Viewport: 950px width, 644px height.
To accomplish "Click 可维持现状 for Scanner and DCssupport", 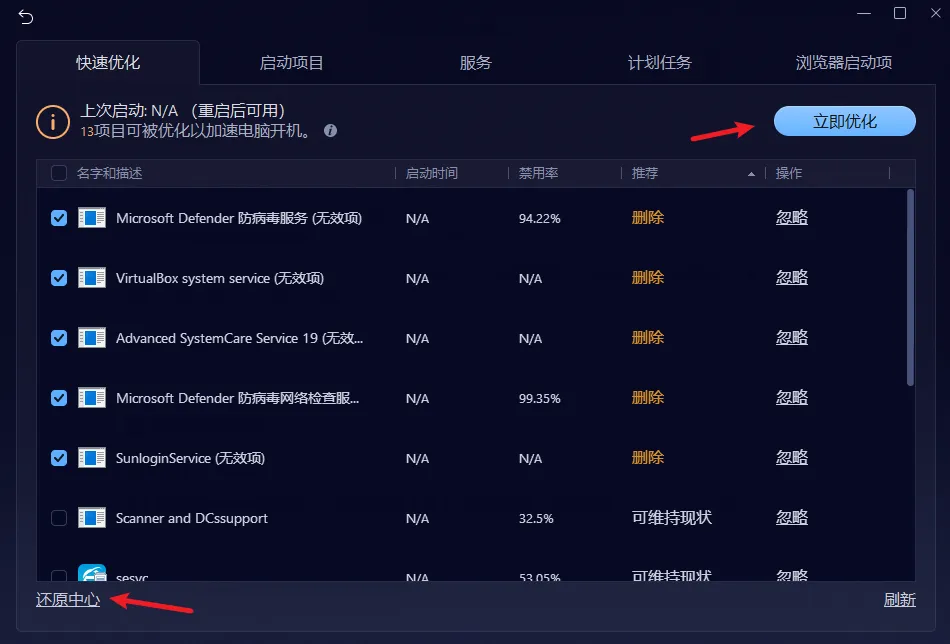I will [x=671, y=517].
